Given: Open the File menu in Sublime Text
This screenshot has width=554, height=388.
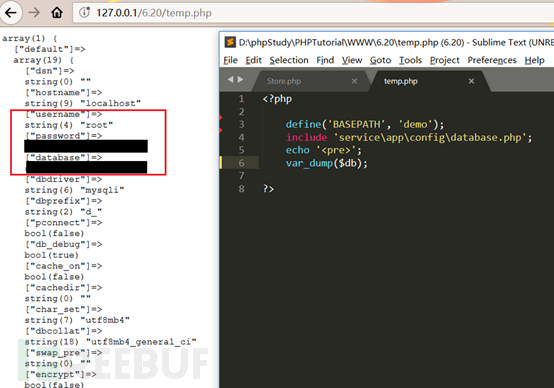Looking at the screenshot, I should coord(230,60).
